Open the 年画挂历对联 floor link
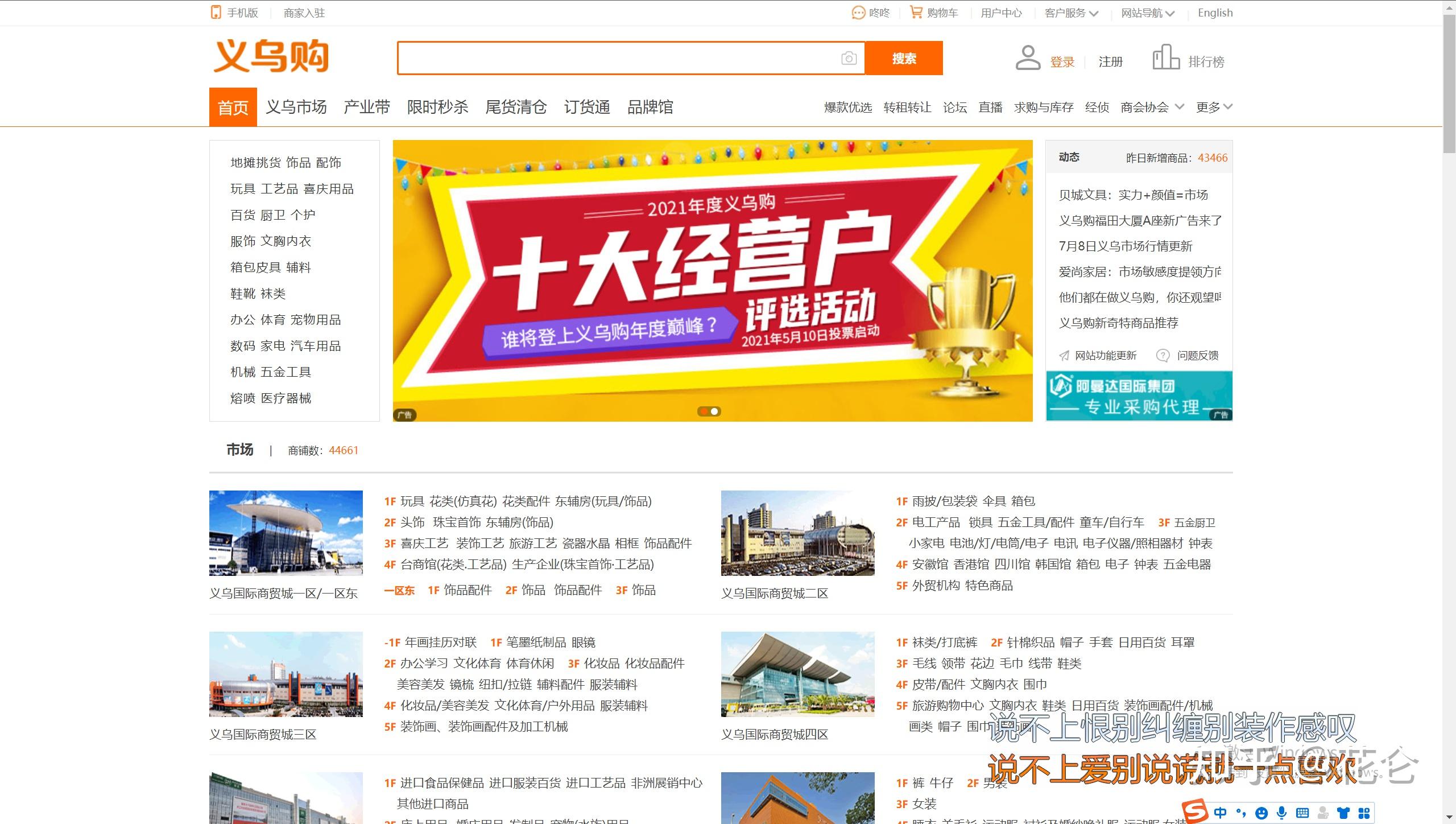Image resolution: width=1456 pixels, height=824 pixels. click(x=440, y=642)
